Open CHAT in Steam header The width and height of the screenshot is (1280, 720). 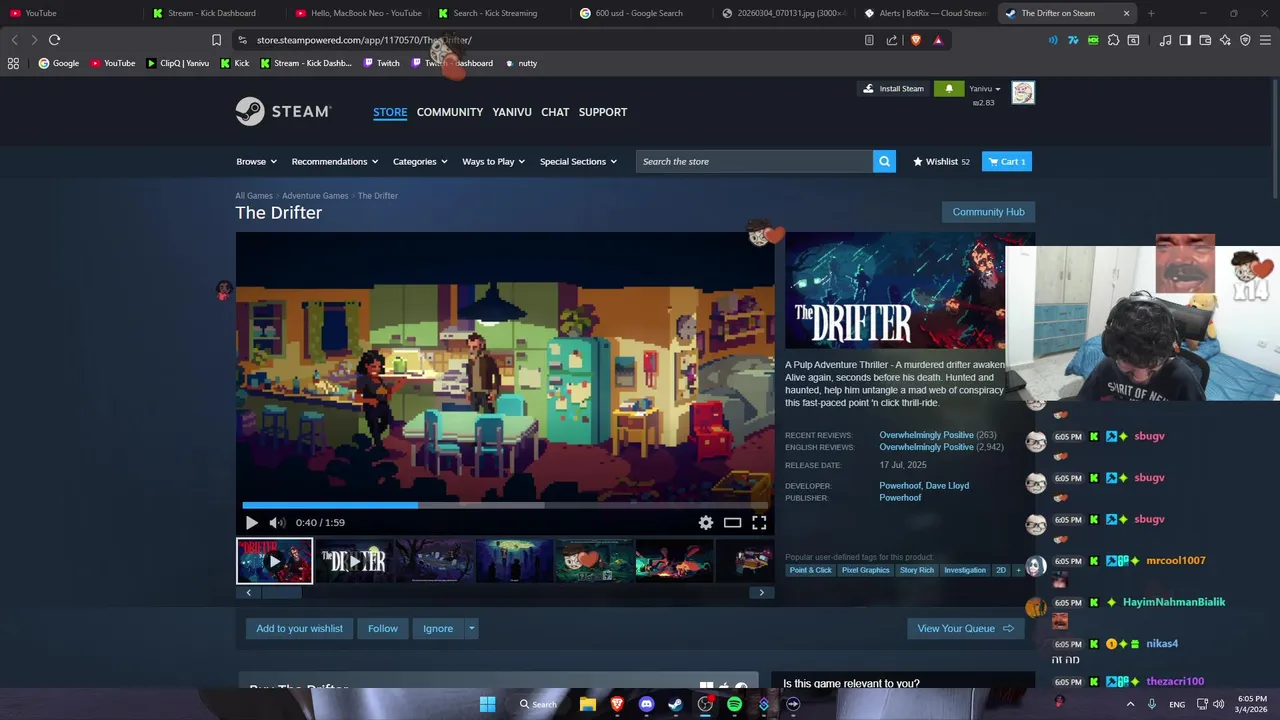pyautogui.click(x=555, y=112)
